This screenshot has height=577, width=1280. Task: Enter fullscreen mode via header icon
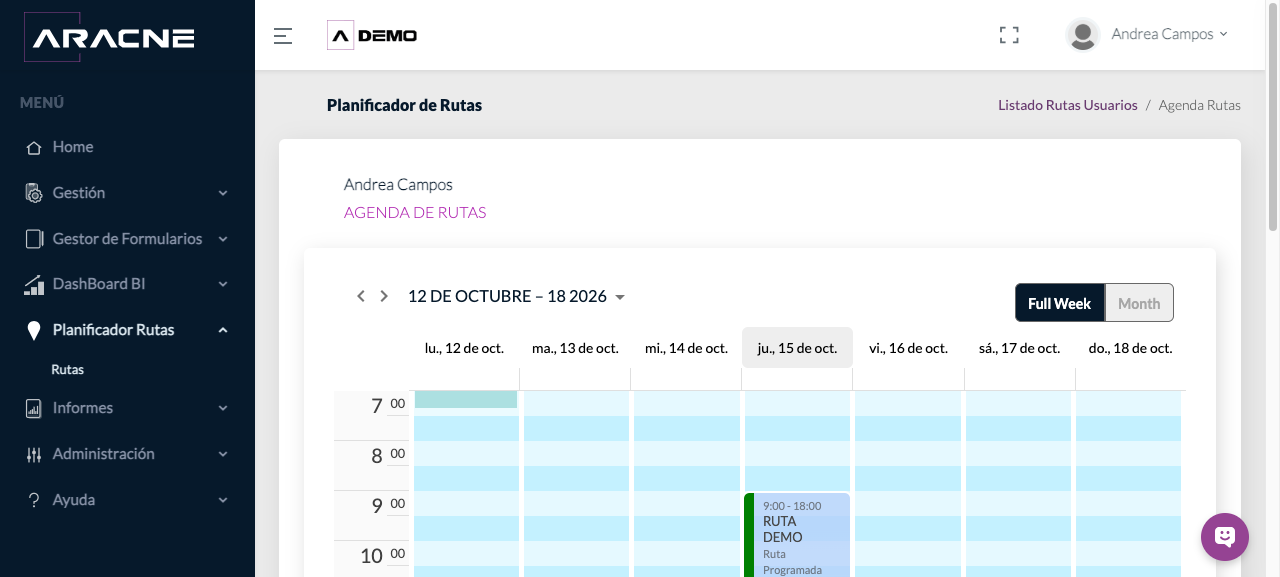point(1009,35)
